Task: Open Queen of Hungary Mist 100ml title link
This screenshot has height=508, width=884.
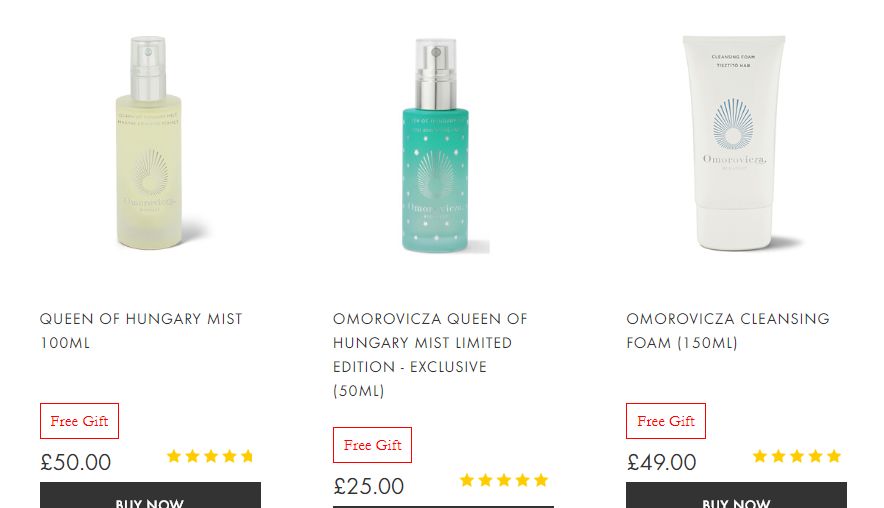Action: coord(141,331)
